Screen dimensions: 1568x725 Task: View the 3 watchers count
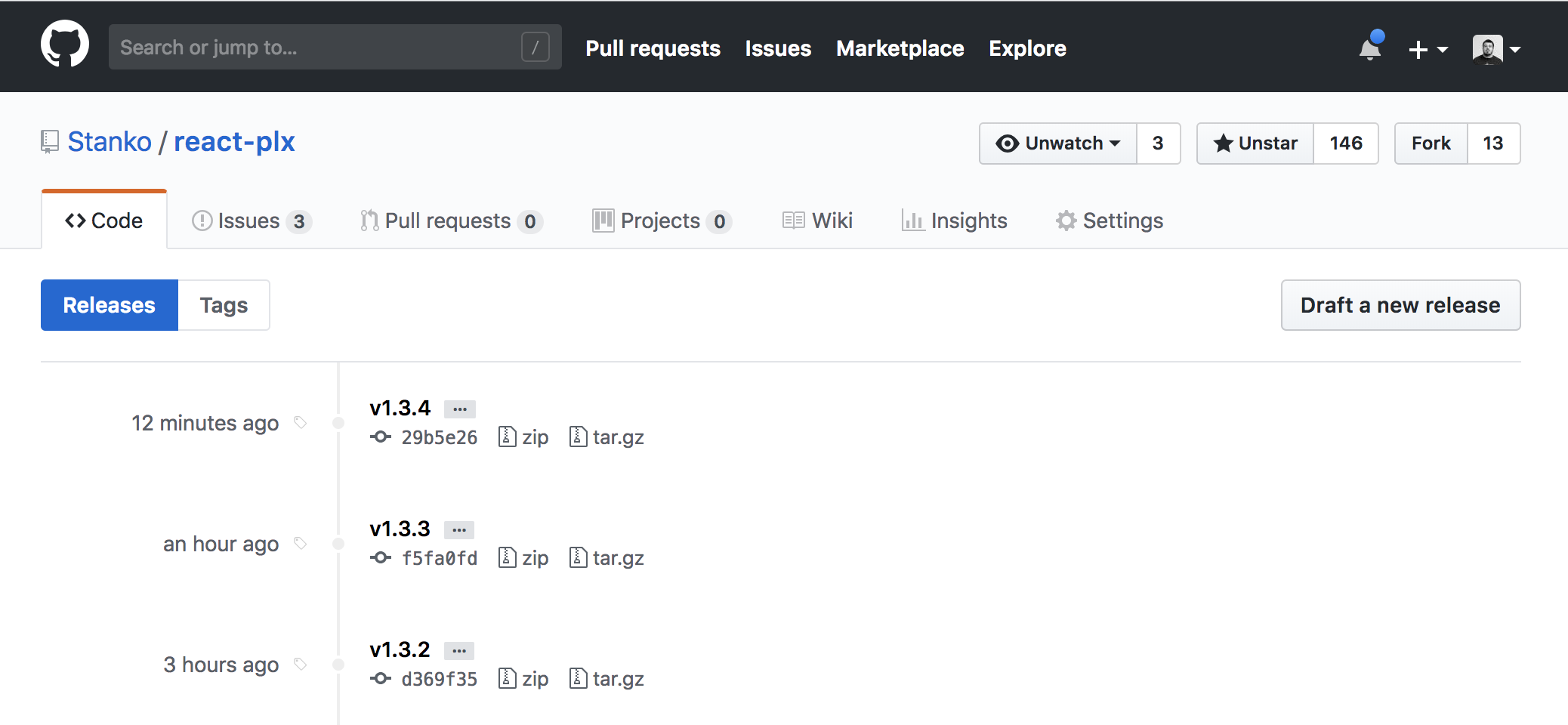[x=1158, y=143]
